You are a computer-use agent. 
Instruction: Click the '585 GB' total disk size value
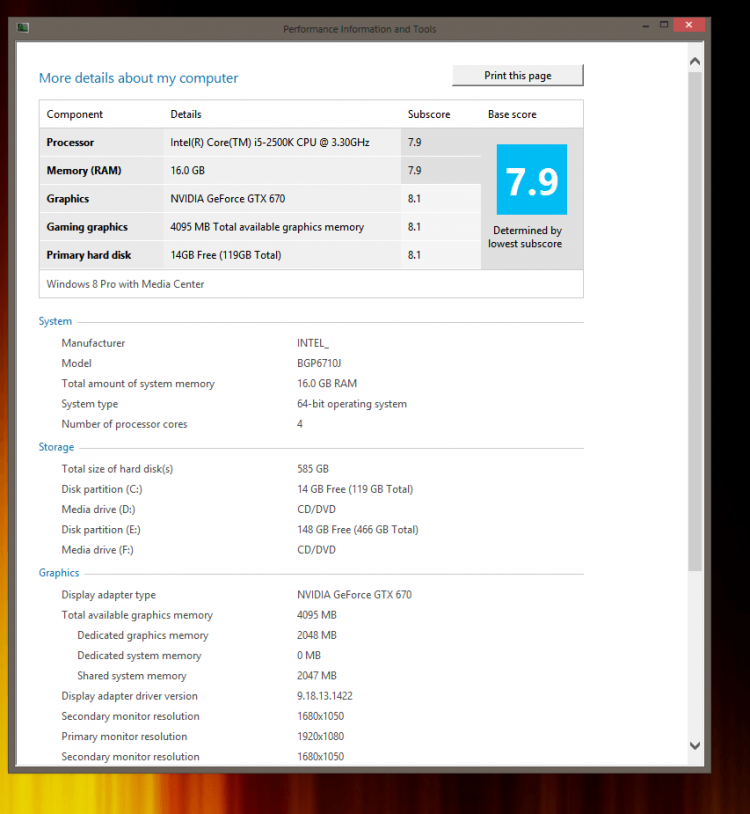click(313, 469)
